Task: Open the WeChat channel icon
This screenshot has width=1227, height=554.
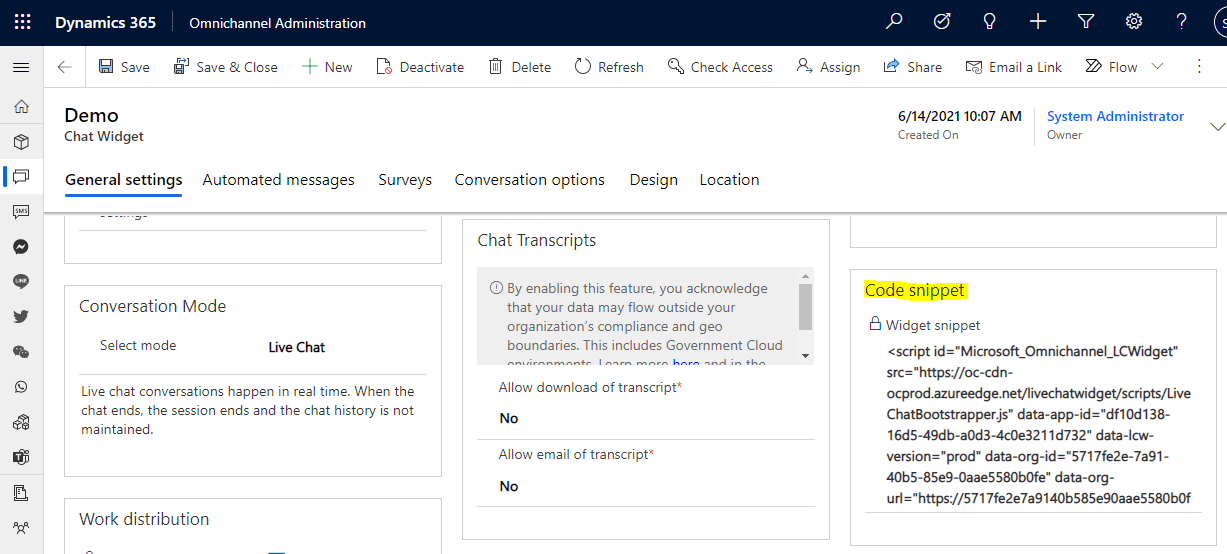Action: (21, 352)
